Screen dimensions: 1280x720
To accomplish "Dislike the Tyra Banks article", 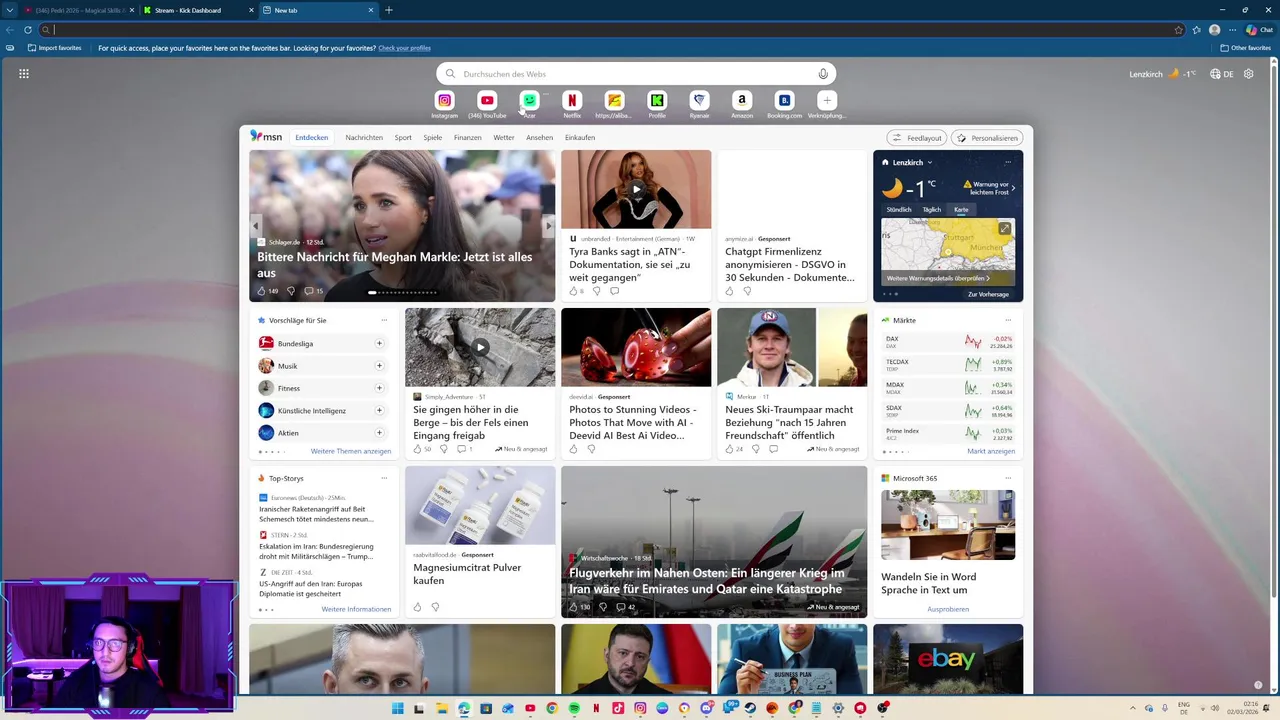I will [596, 291].
